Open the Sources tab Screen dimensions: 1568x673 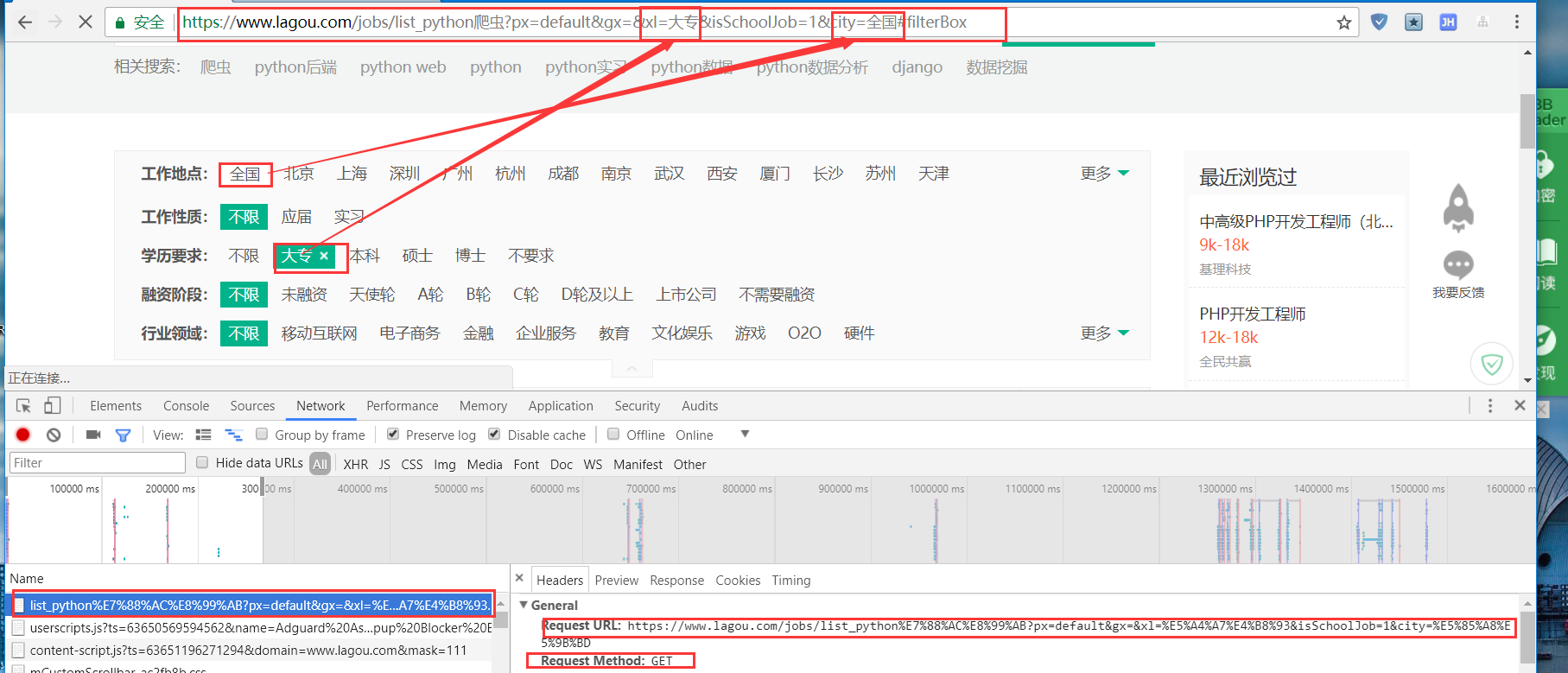[252, 406]
